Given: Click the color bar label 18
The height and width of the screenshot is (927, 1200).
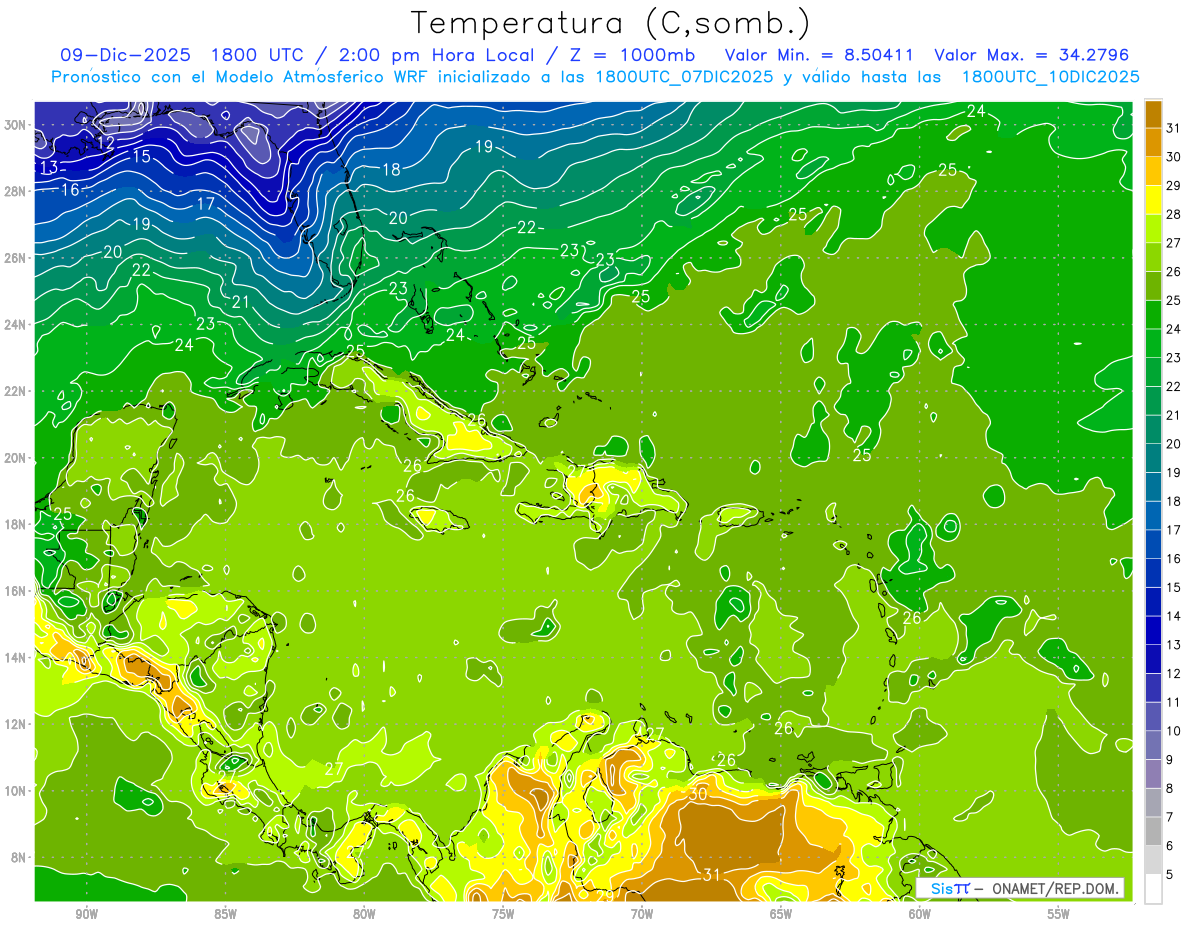Looking at the screenshot, I should 1174,501.
